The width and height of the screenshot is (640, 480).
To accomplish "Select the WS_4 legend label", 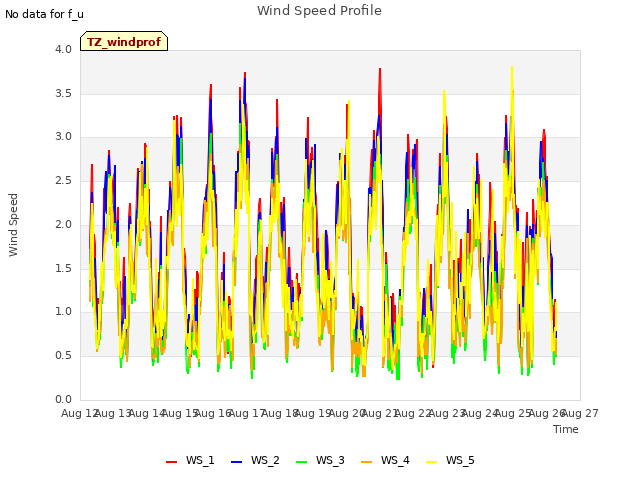I will [x=395, y=460].
